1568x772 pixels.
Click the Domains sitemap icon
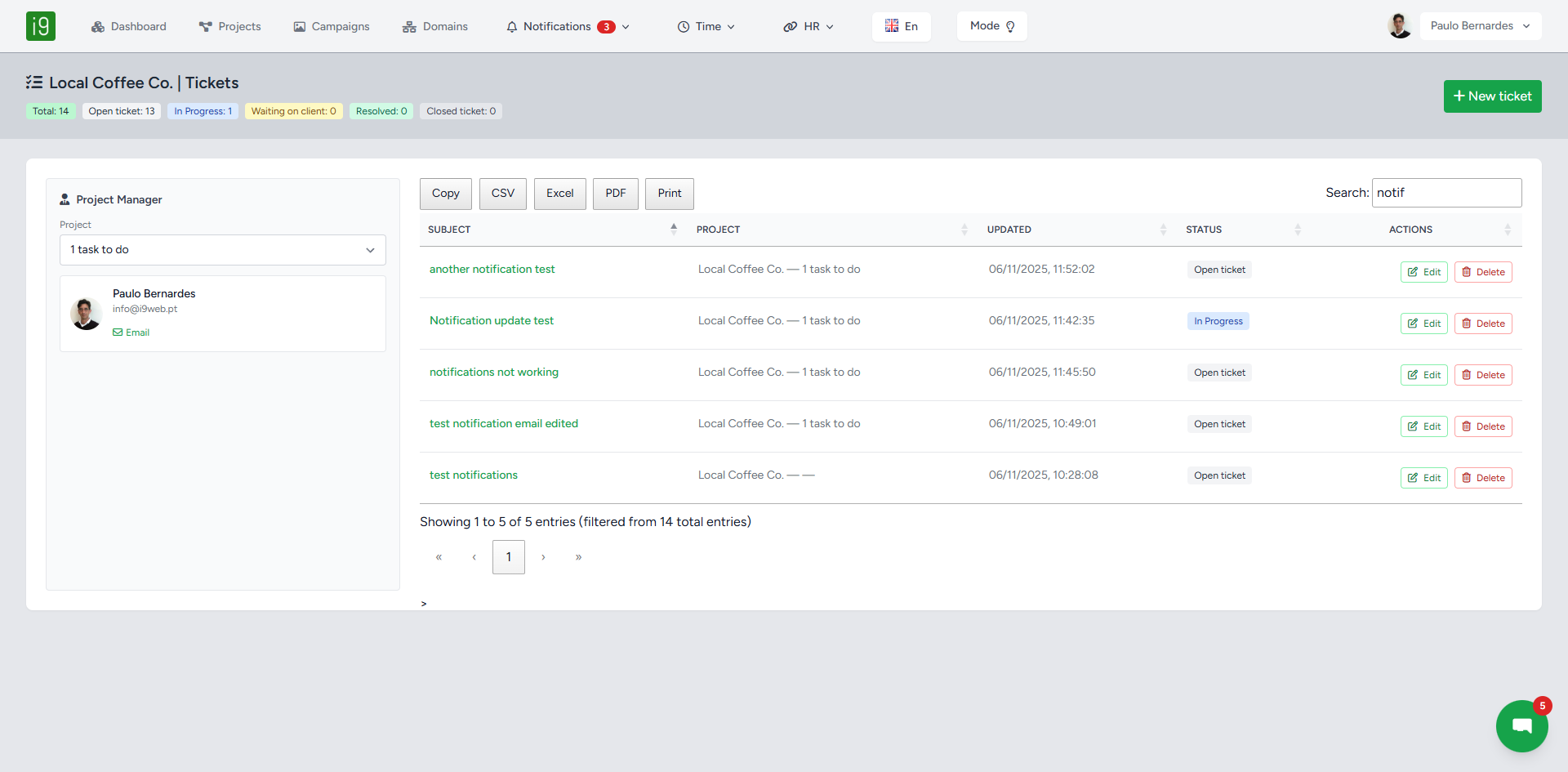pyautogui.click(x=408, y=26)
